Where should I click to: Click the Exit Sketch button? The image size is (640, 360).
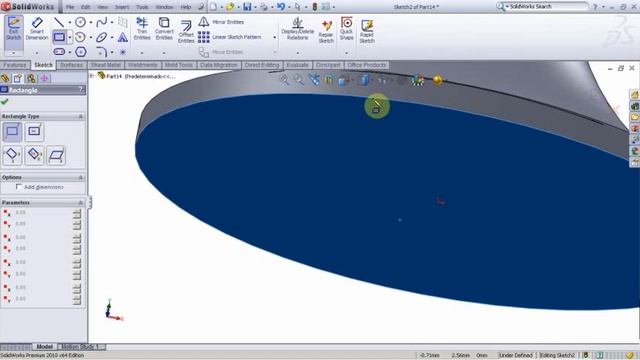[x=13, y=31]
